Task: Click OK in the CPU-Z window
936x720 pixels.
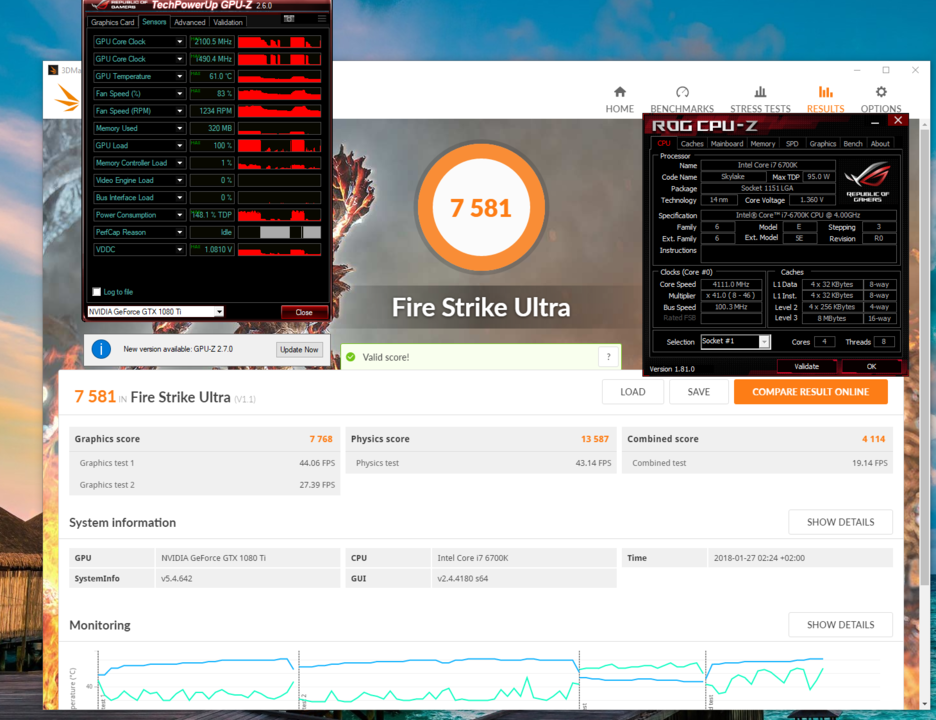Action: pyautogui.click(x=871, y=367)
